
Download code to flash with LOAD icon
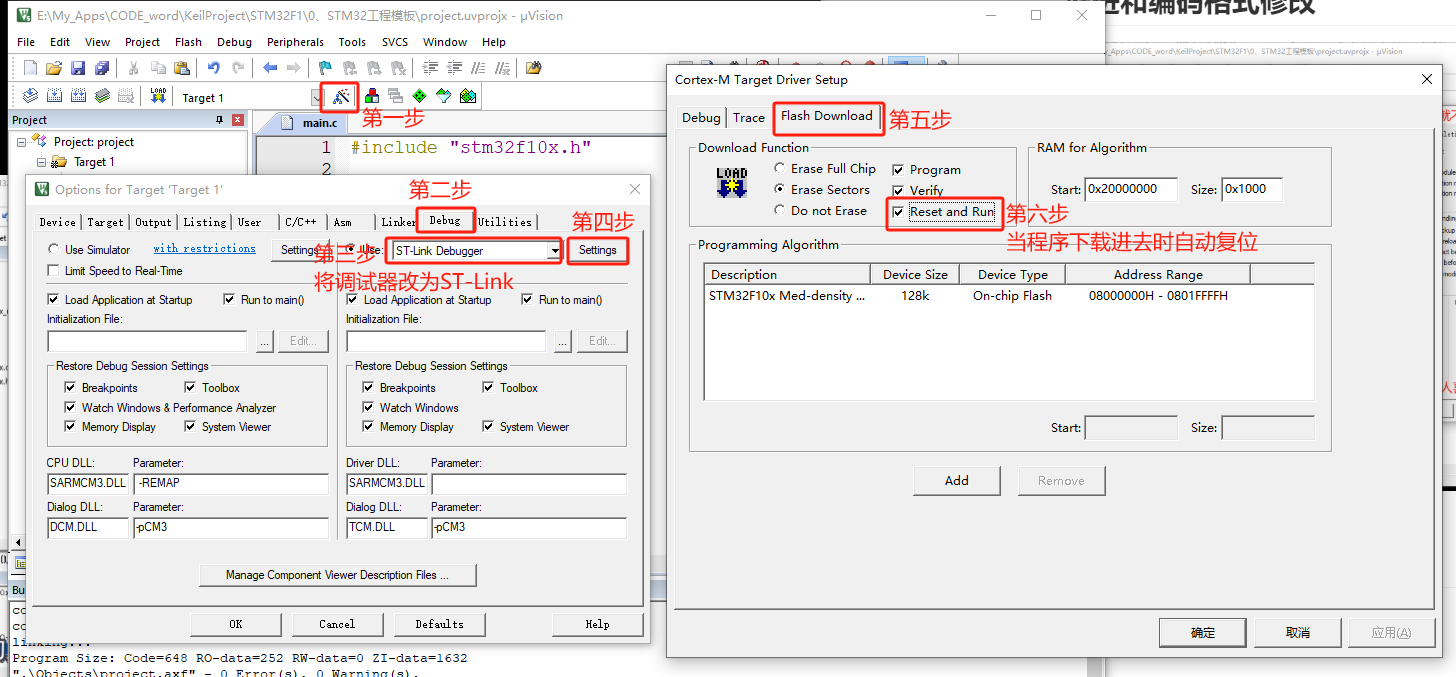pyautogui.click(x=158, y=96)
